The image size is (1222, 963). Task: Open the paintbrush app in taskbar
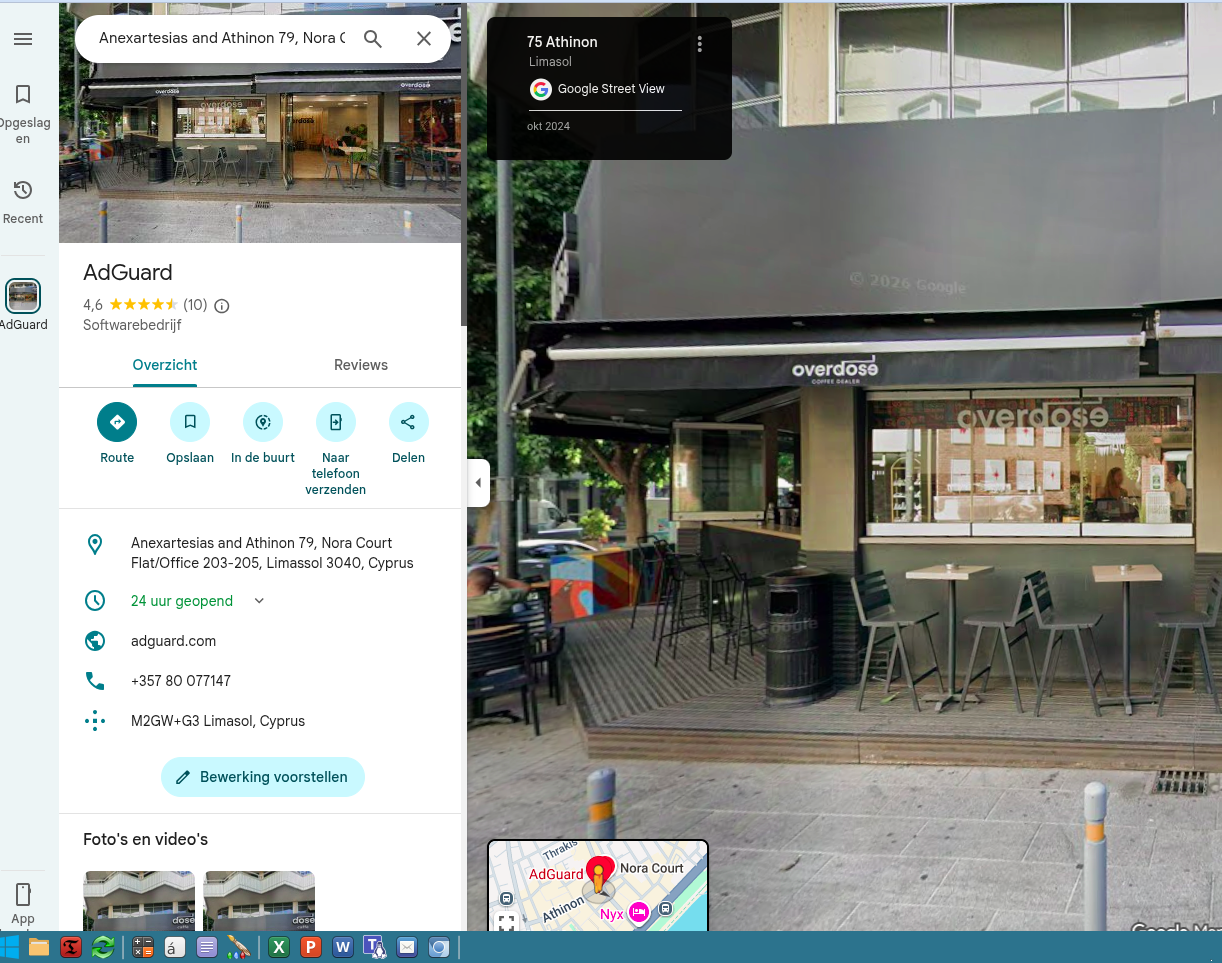tap(238, 947)
